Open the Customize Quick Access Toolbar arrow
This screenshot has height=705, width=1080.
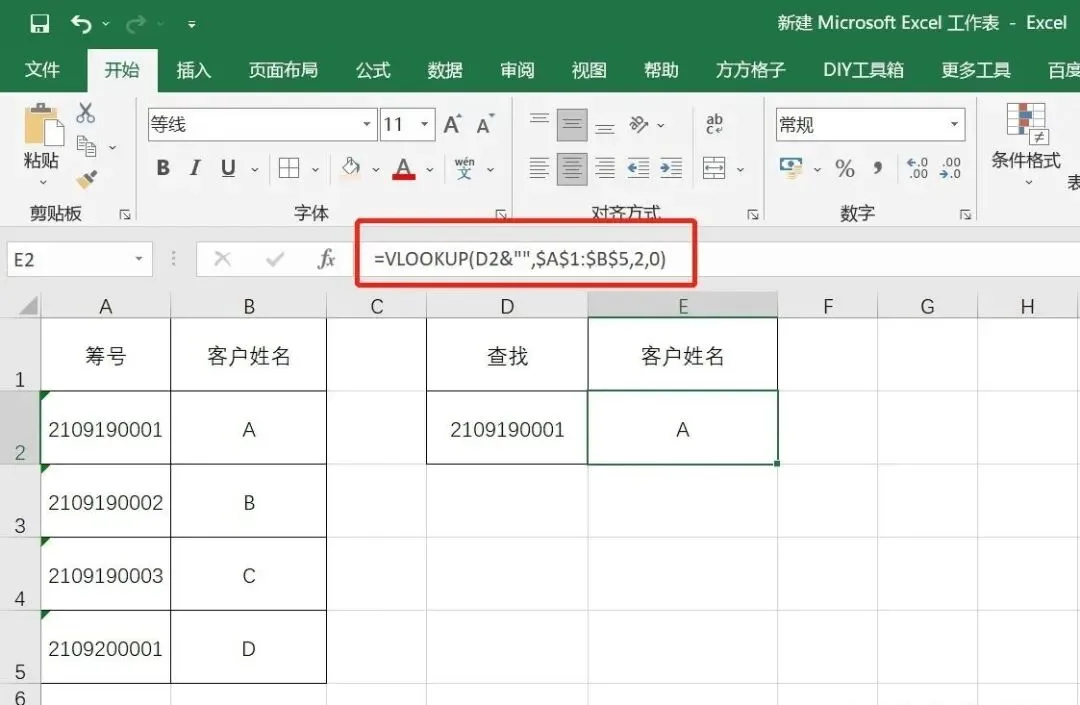click(x=191, y=25)
